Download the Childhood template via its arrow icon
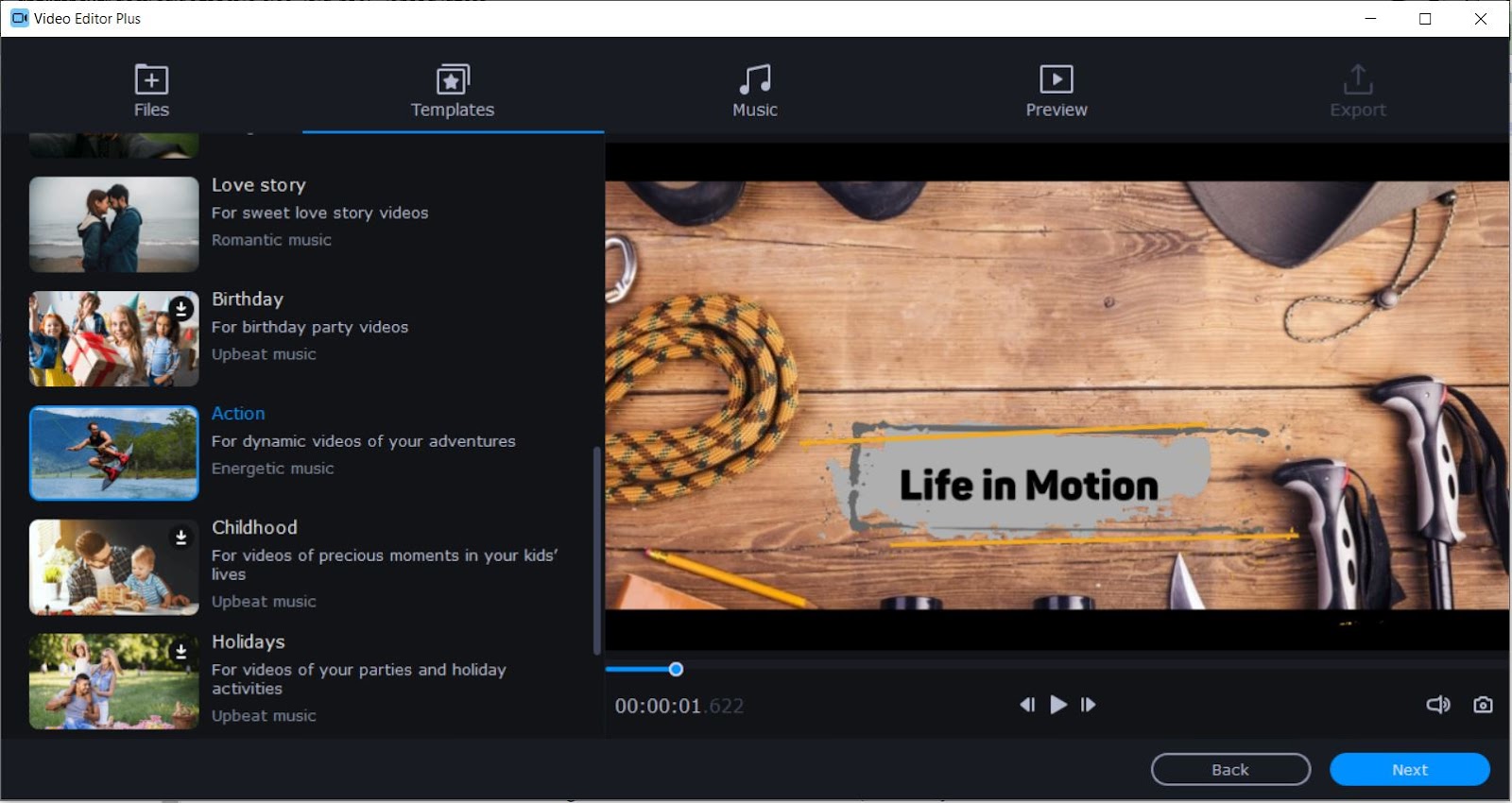1512x803 pixels. [181, 537]
